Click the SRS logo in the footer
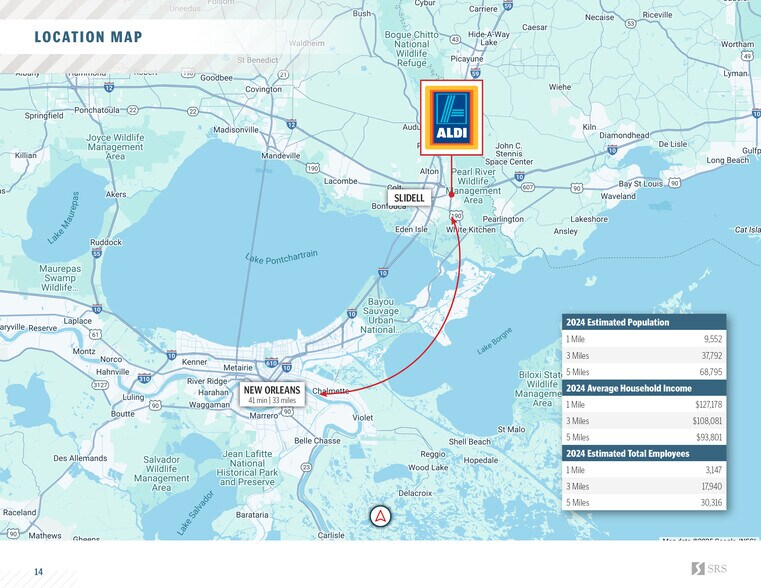Viewport: 761px width, 588px height. click(711, 569)
